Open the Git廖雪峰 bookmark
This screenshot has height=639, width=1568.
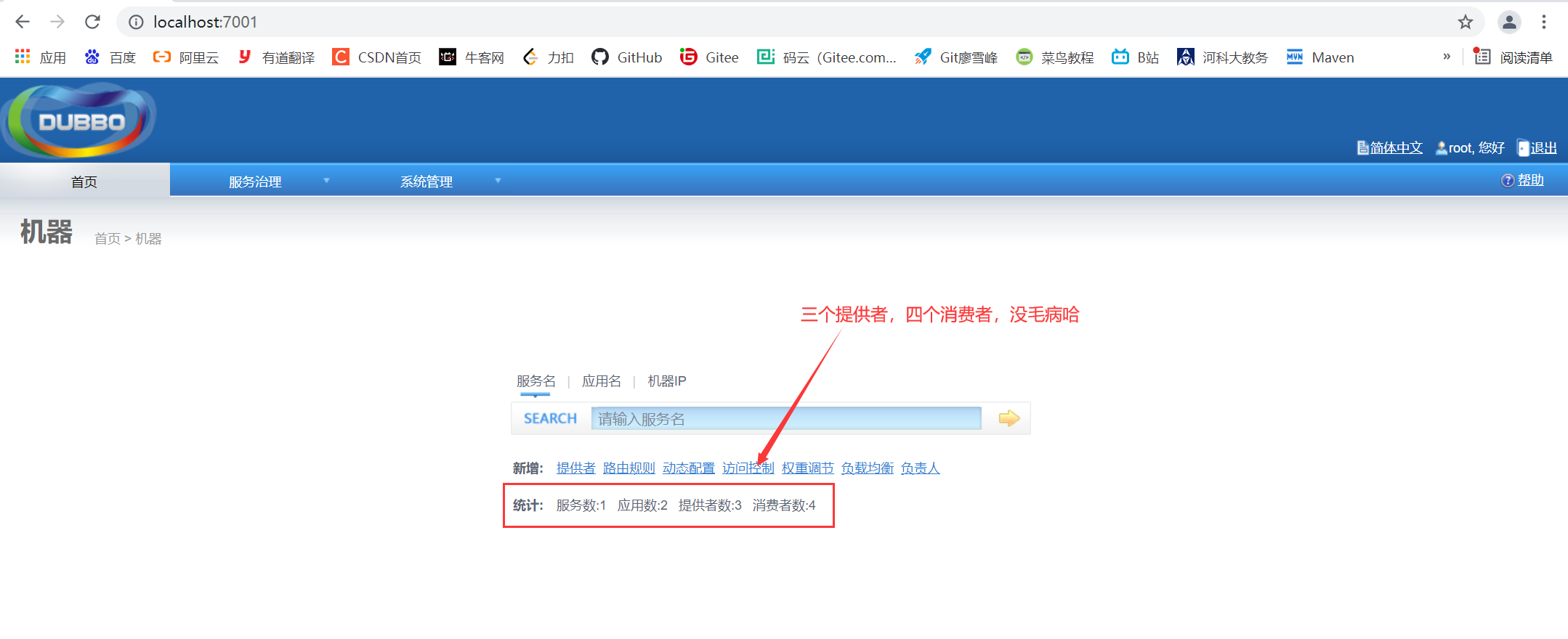[955, 57]
